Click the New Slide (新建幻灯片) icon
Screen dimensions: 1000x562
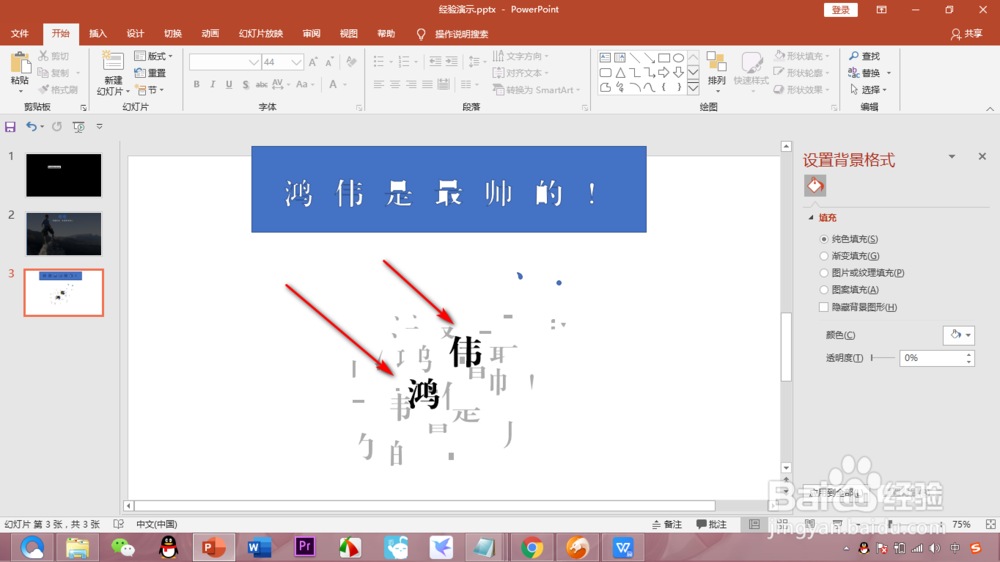pyautogui.click(x=112, y=63)
